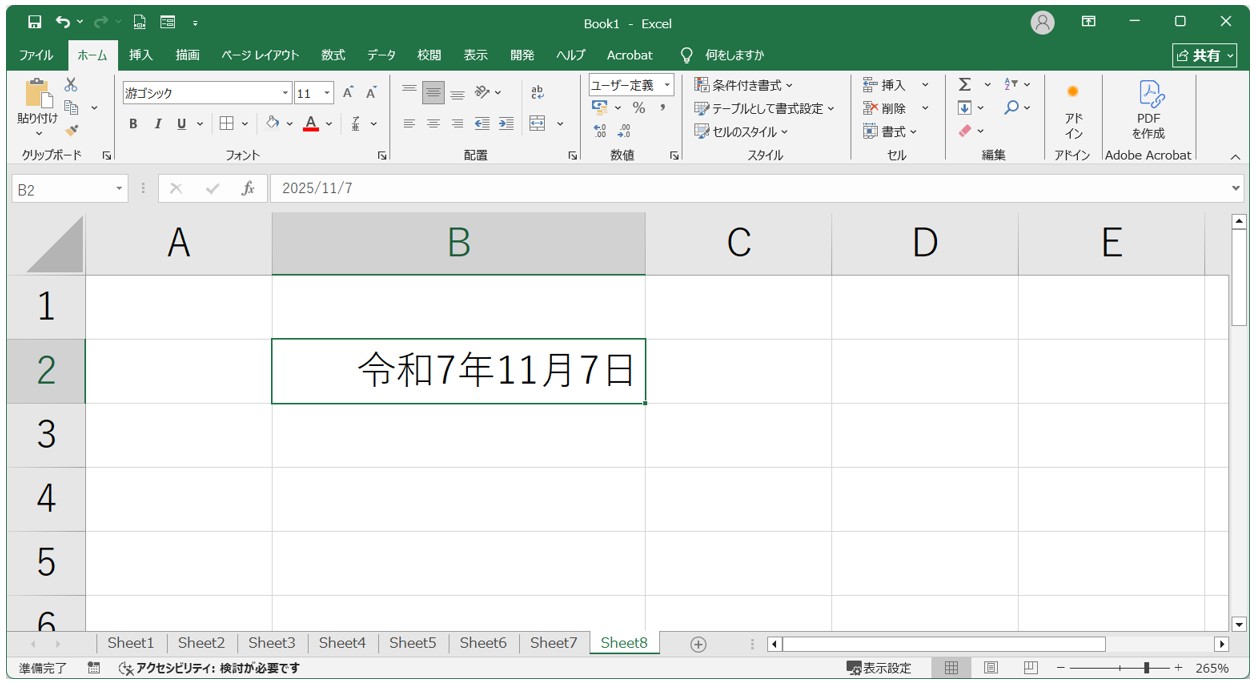The width and height of the screenshot is (1256, 685).
Task: Click inside the Name Box showing B2
Action: coord(60,187)
